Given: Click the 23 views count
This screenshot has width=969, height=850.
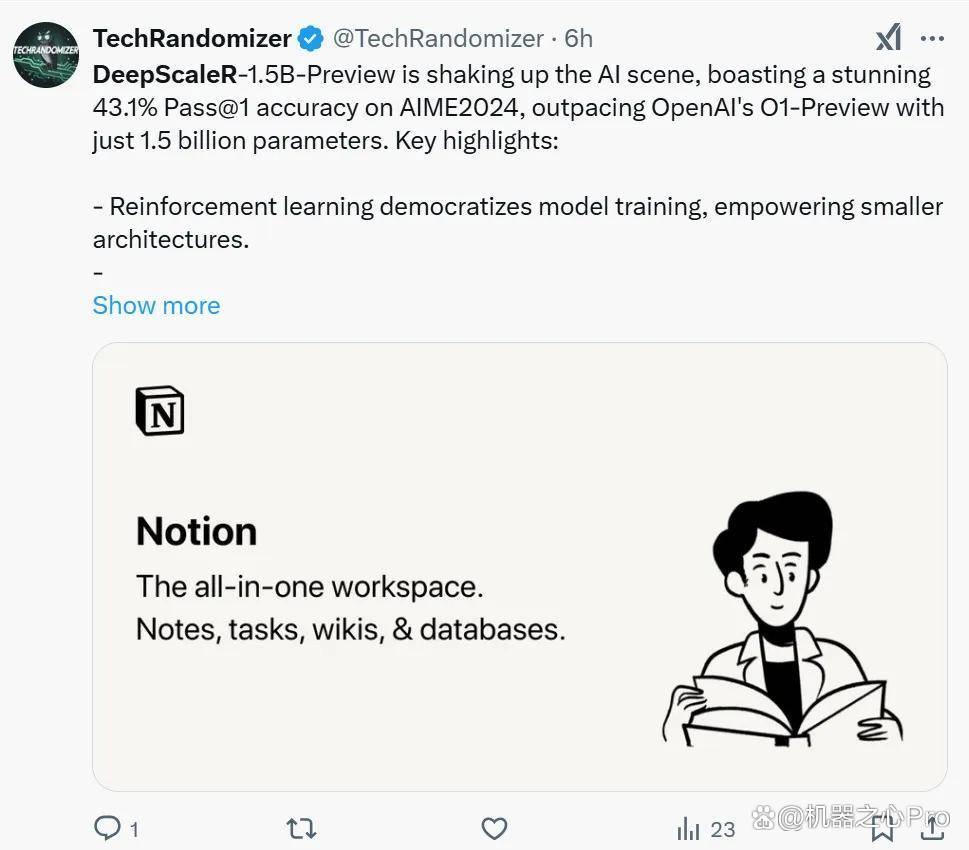Looking at the screenshot, I should 722,829.
